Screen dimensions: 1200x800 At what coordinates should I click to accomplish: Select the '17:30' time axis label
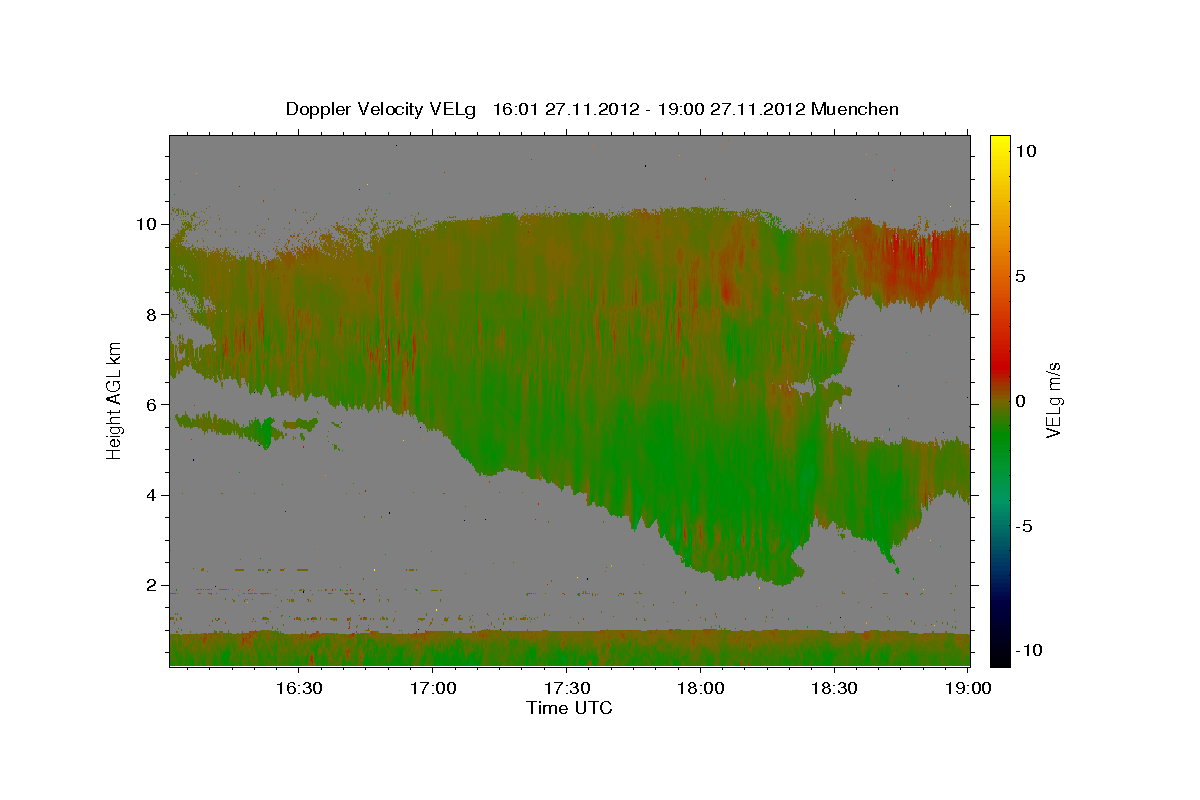point(566,688)
